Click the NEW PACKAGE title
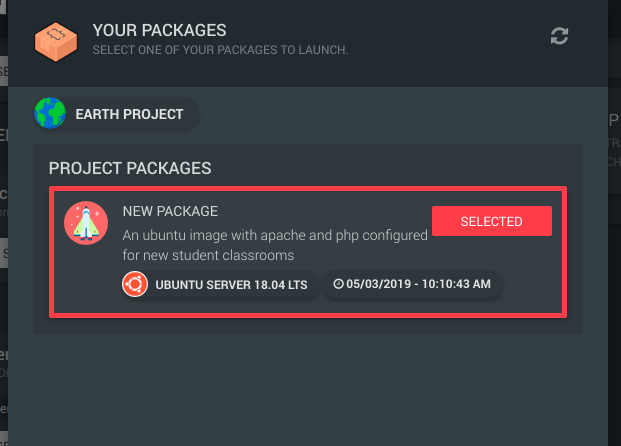This screenshot has width=621, height=446. 170,211
